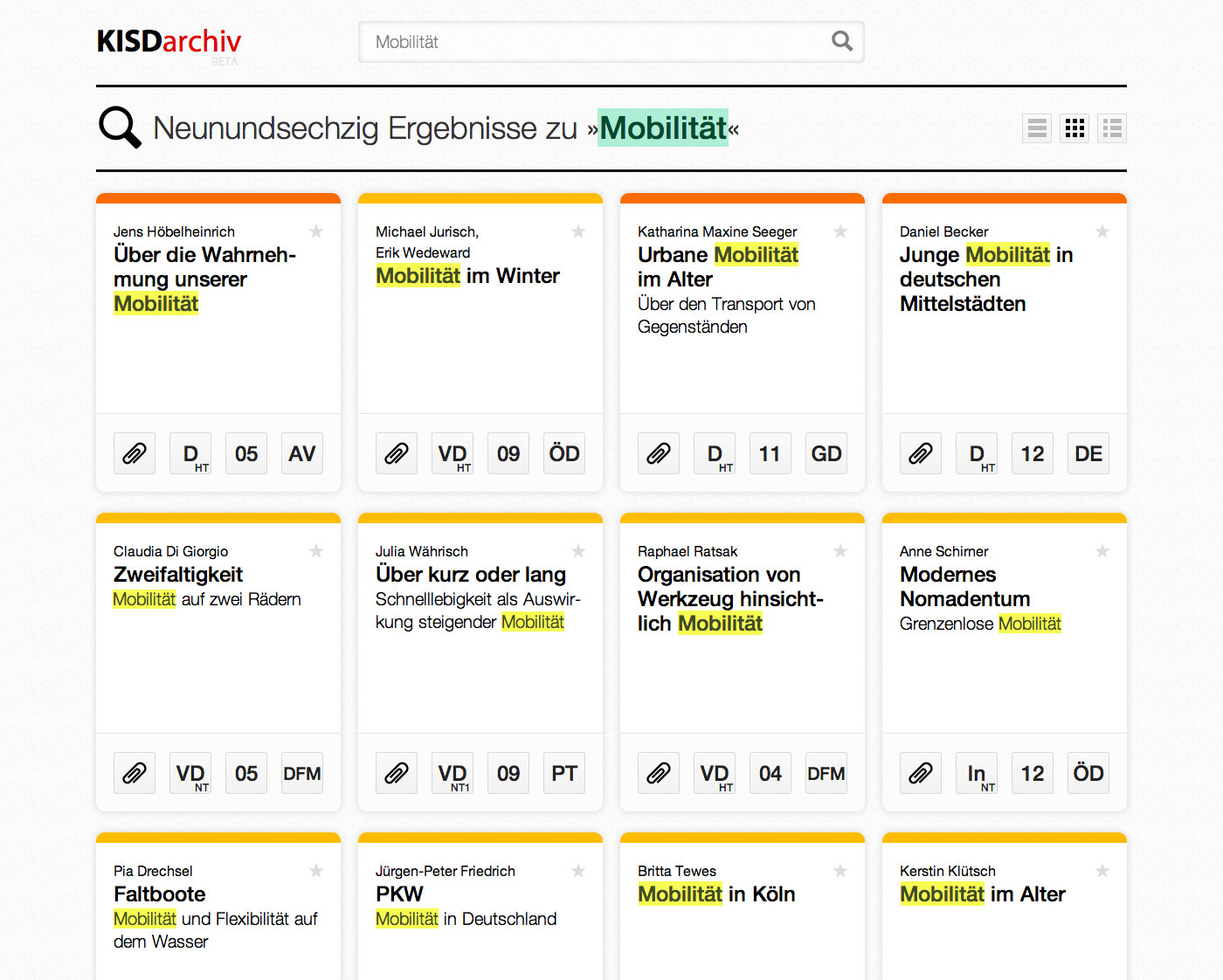Click paperclip icon on Zweifaltigkeit card
1223x980 pixels.
135,773
